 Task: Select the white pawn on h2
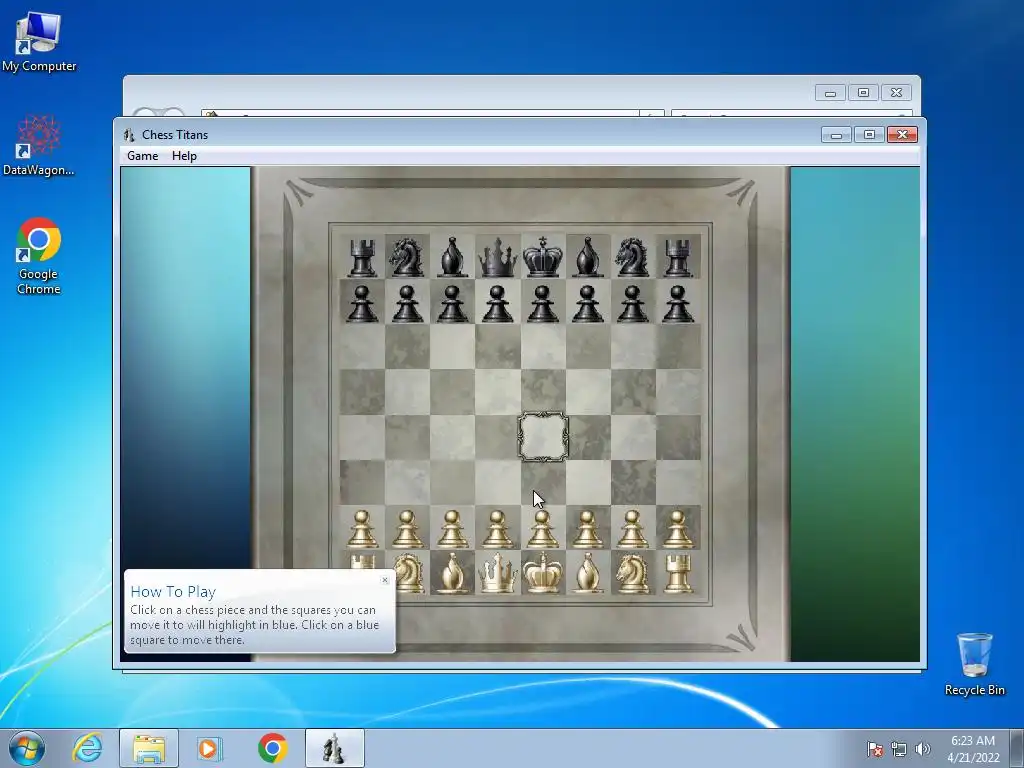tap(678, 529)
